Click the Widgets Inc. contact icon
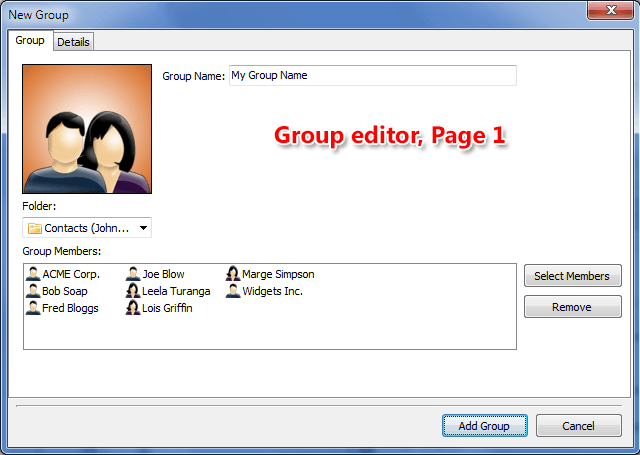Screen dimensions: 640x455 coord(233,291)
